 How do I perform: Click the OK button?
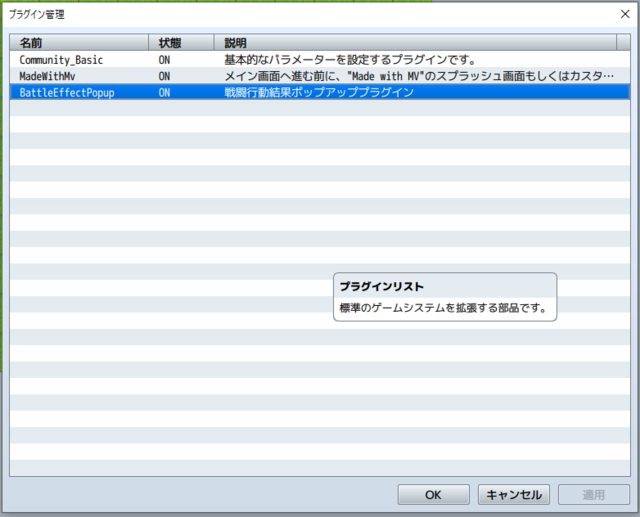tap(433, 495)
